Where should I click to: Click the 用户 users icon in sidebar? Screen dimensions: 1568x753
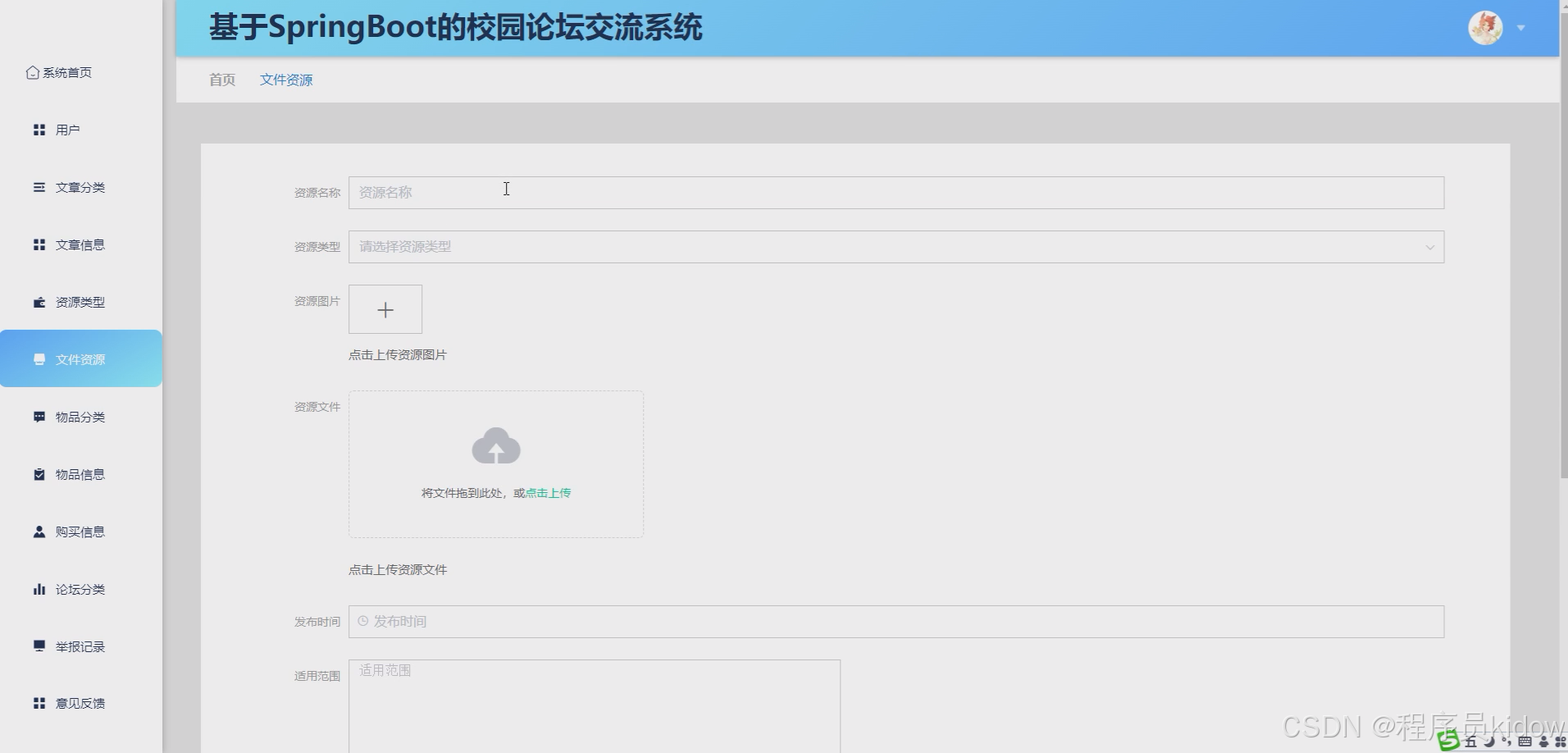tap(39, 129)
